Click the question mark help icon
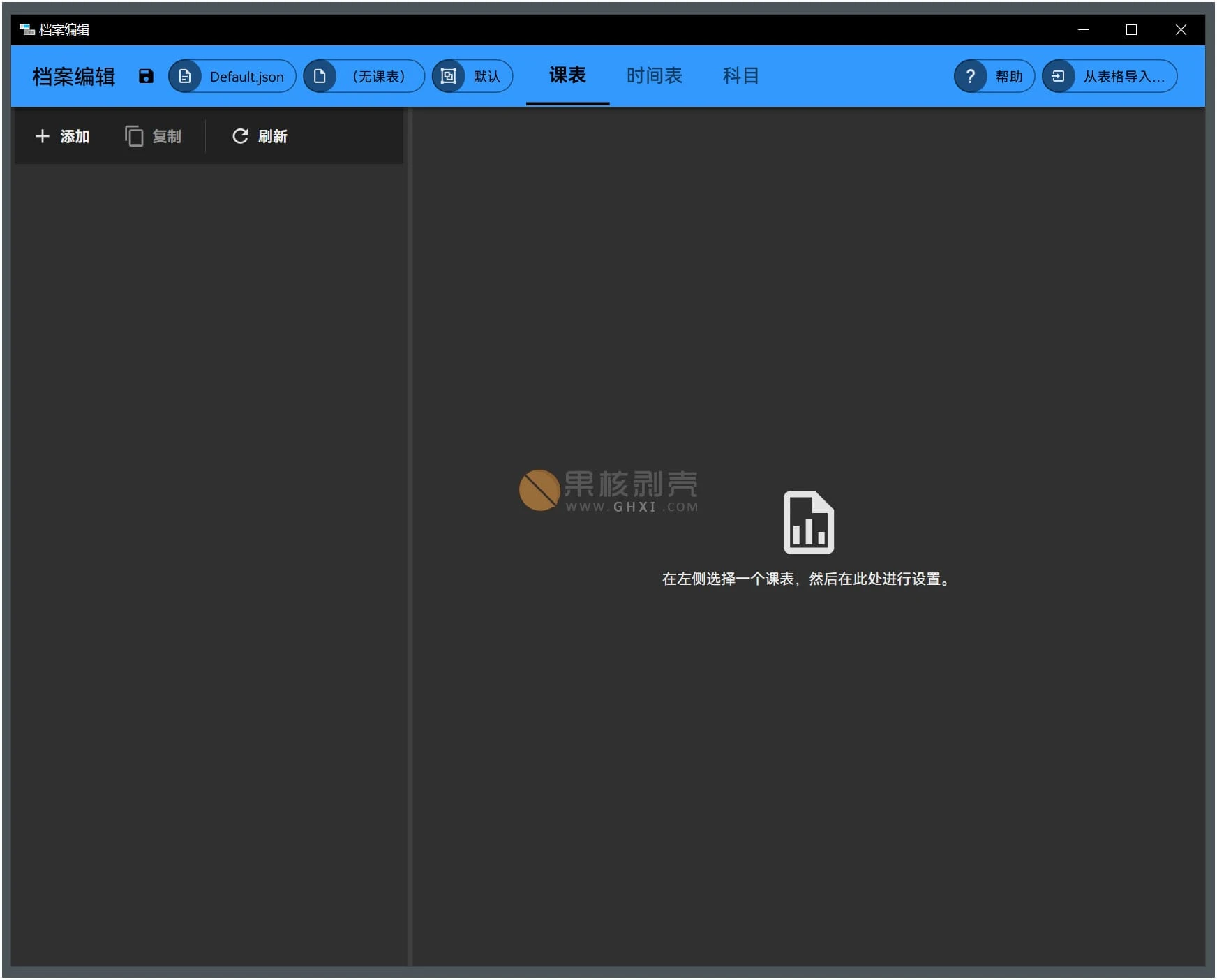 pos(970,76)
